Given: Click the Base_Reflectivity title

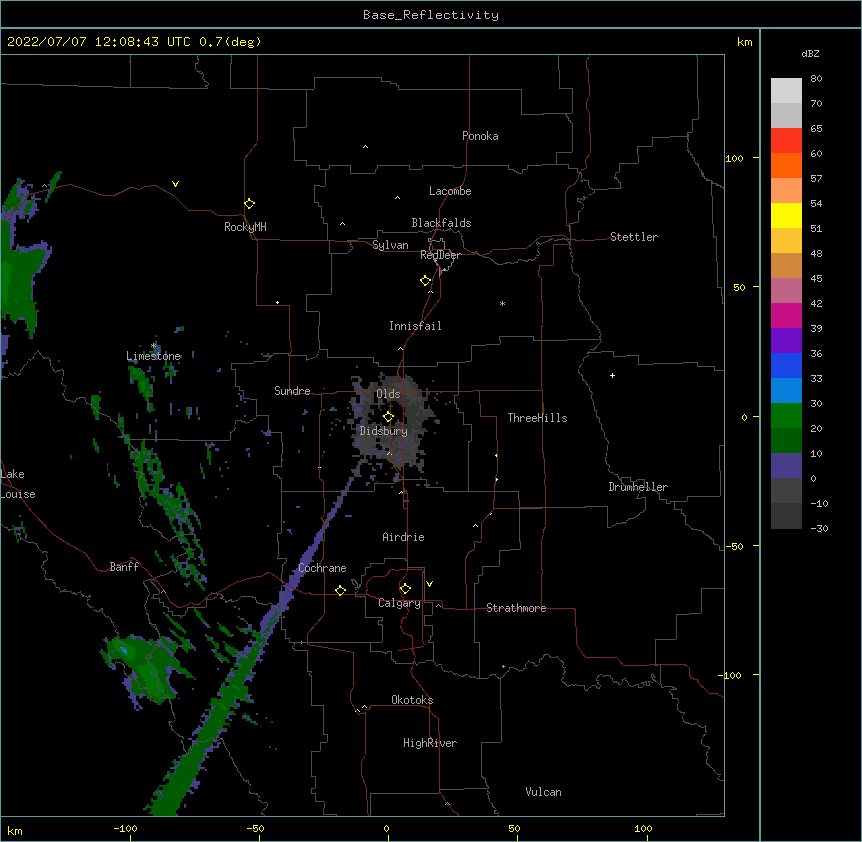Looking at the screenshot, I should 431,15.
